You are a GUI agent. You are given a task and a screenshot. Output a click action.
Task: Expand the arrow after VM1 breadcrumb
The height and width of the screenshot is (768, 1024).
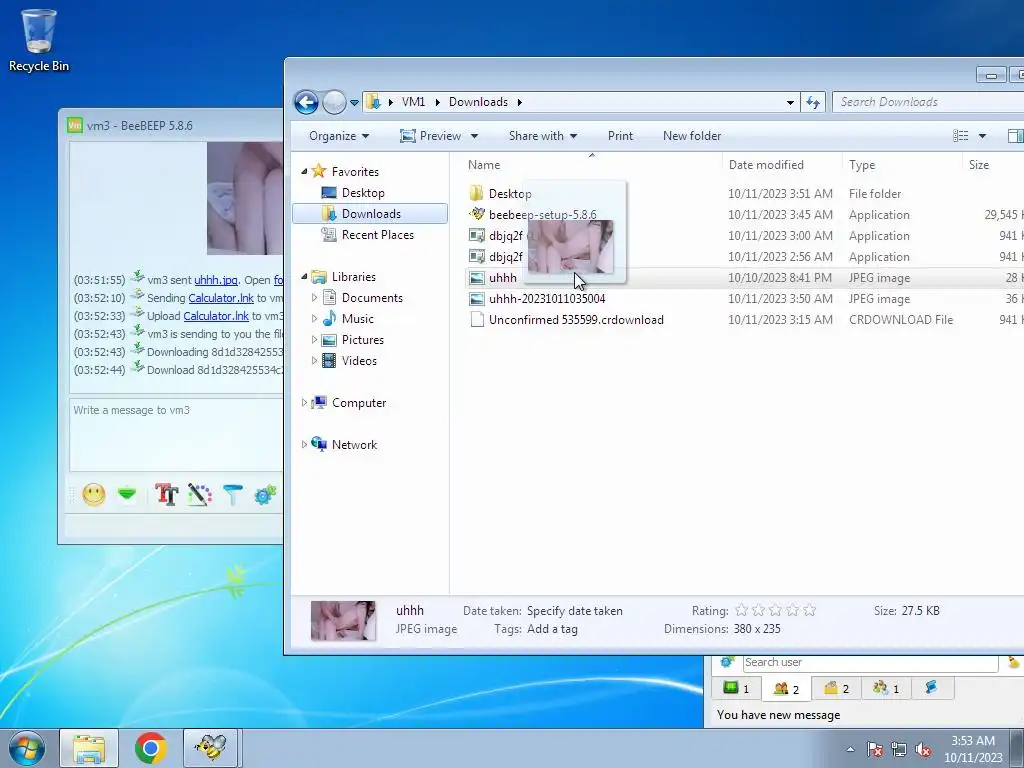[437, 102]
